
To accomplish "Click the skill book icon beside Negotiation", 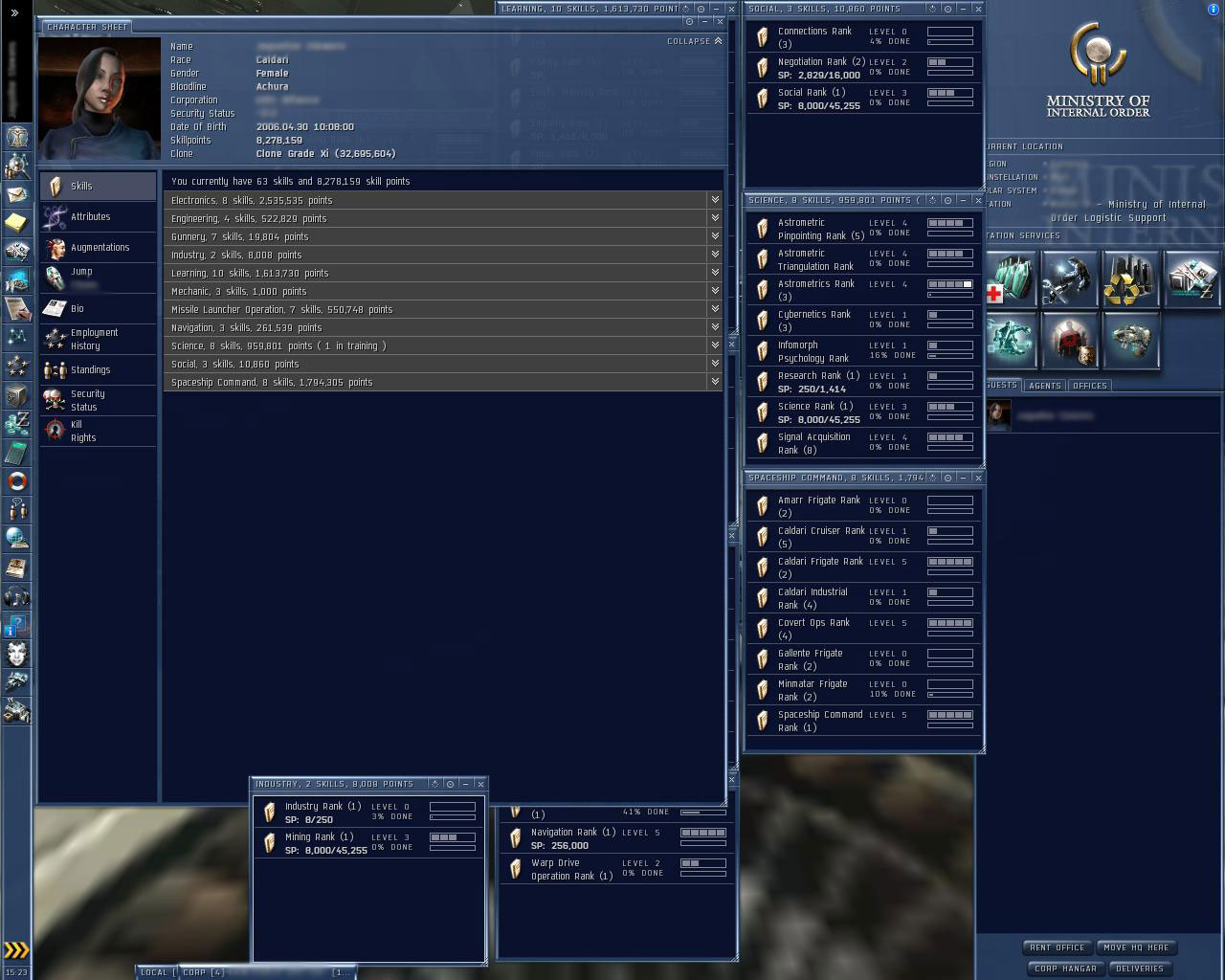I will click(x=763, y=67).
